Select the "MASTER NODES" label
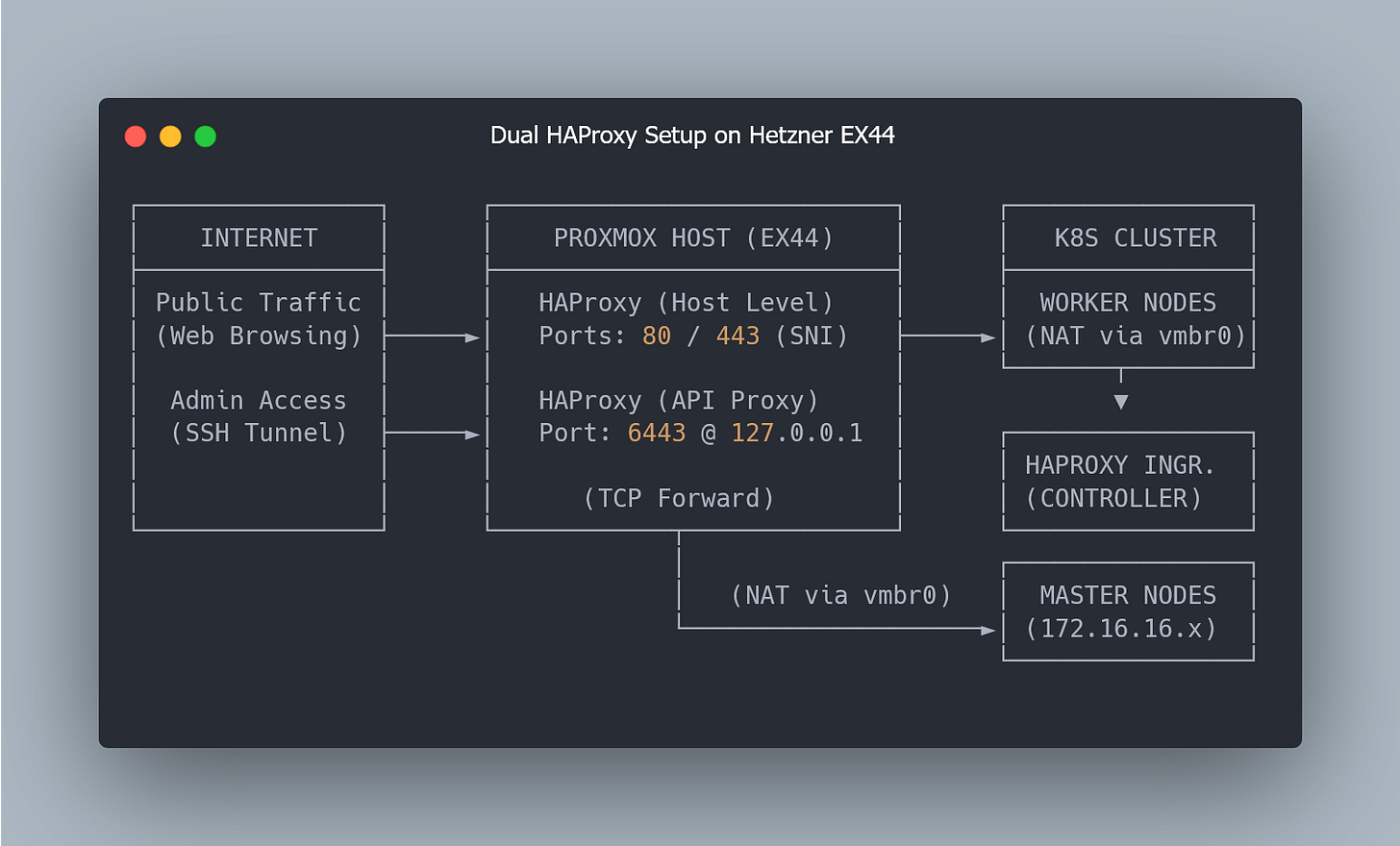The width and height of the screenshot is (1400, 846). [1128, 596]
